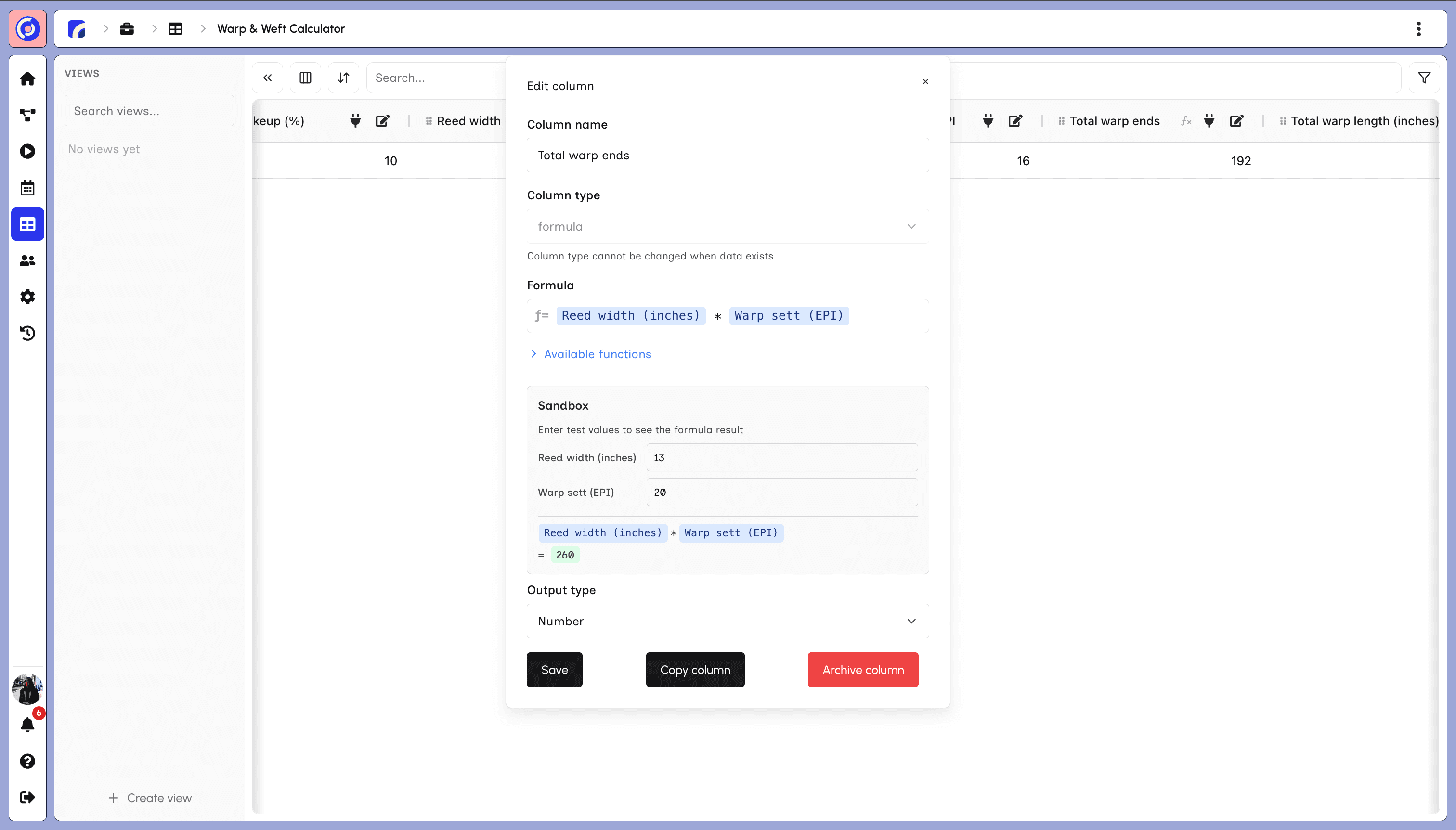The image size is (1456, 830).
Task: Open the column visibility toolbar icon
Action: 306,78
